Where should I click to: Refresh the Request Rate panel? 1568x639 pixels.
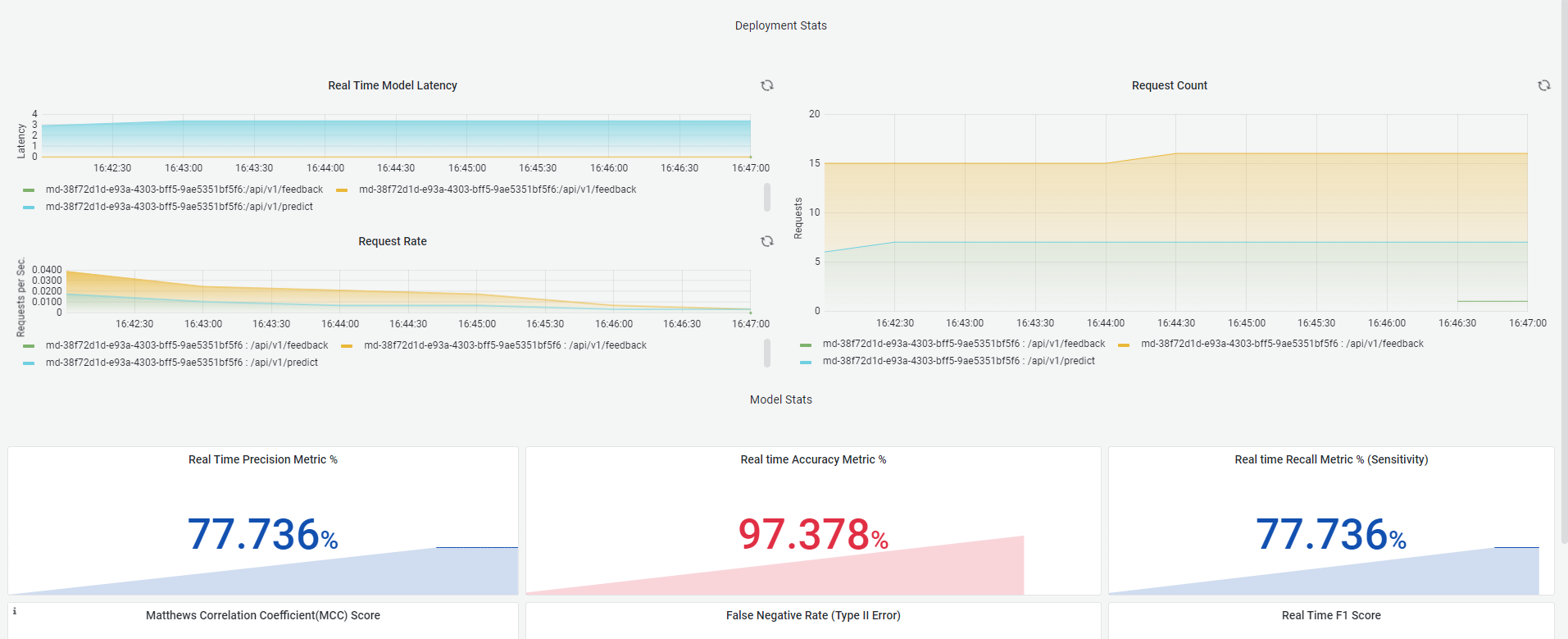767,241
